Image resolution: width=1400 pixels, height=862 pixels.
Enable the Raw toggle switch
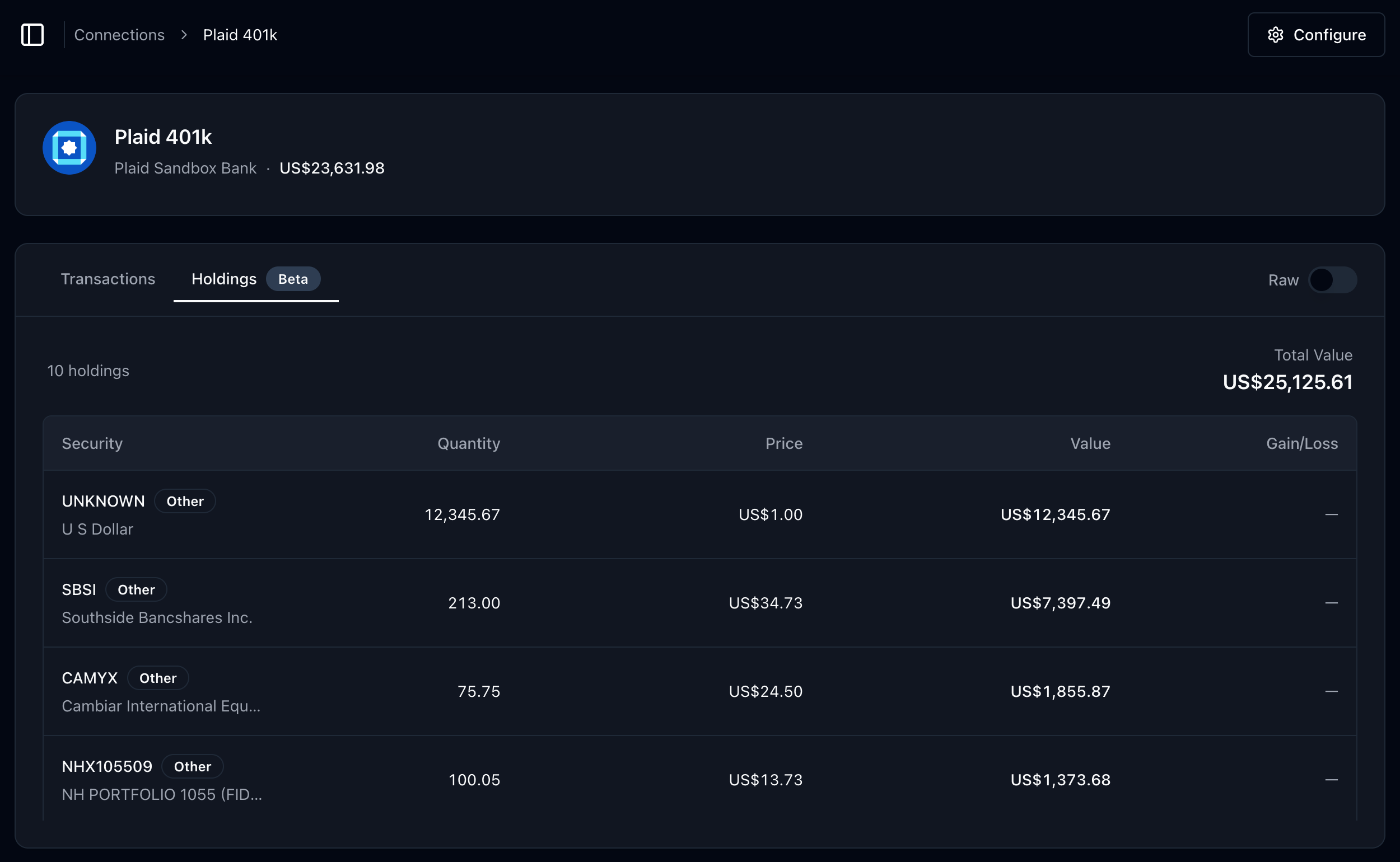(x=1332, y=280)
